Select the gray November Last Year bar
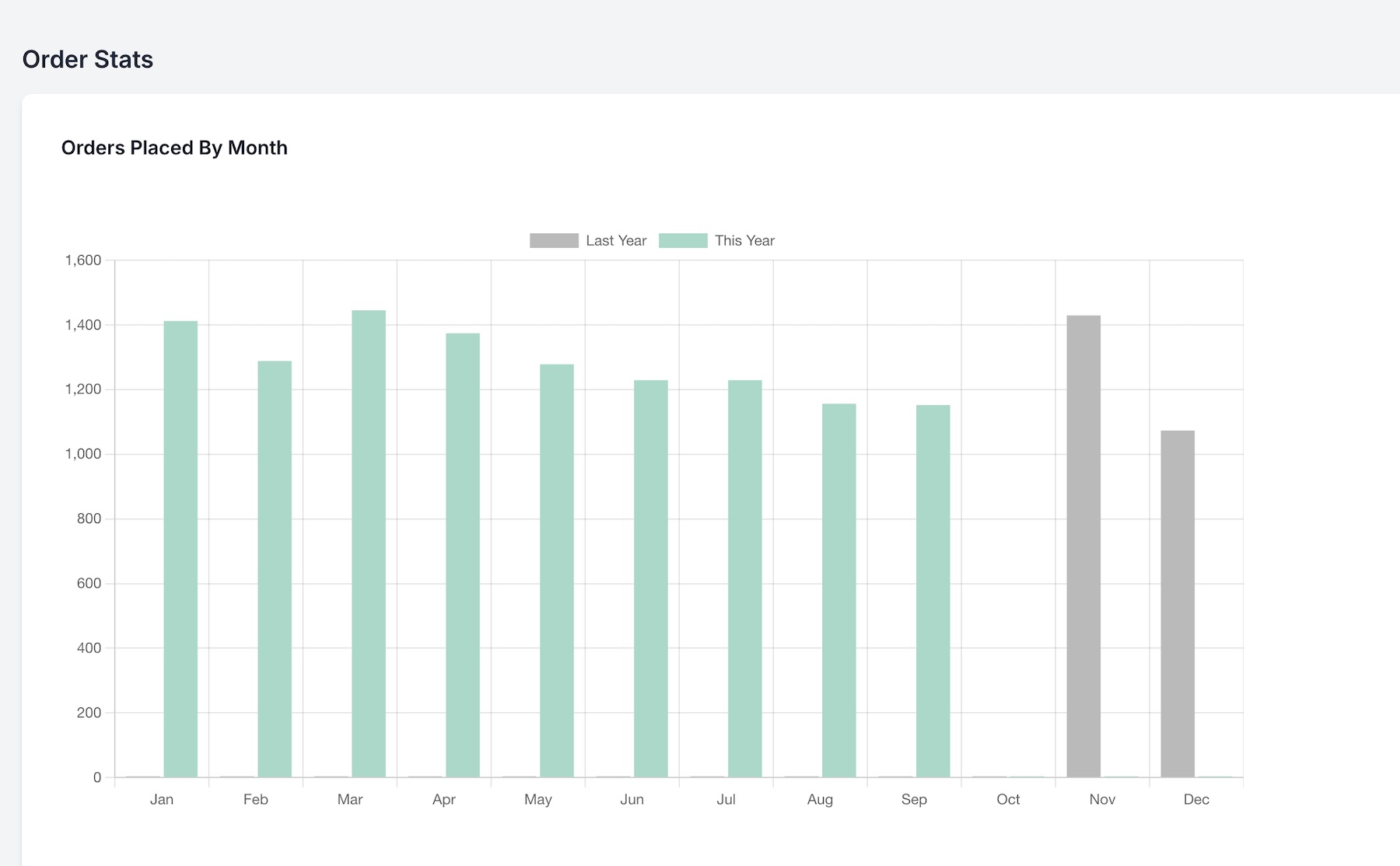The width and height of the screenshot is (1400, 866). click(x=1083, y=546)
